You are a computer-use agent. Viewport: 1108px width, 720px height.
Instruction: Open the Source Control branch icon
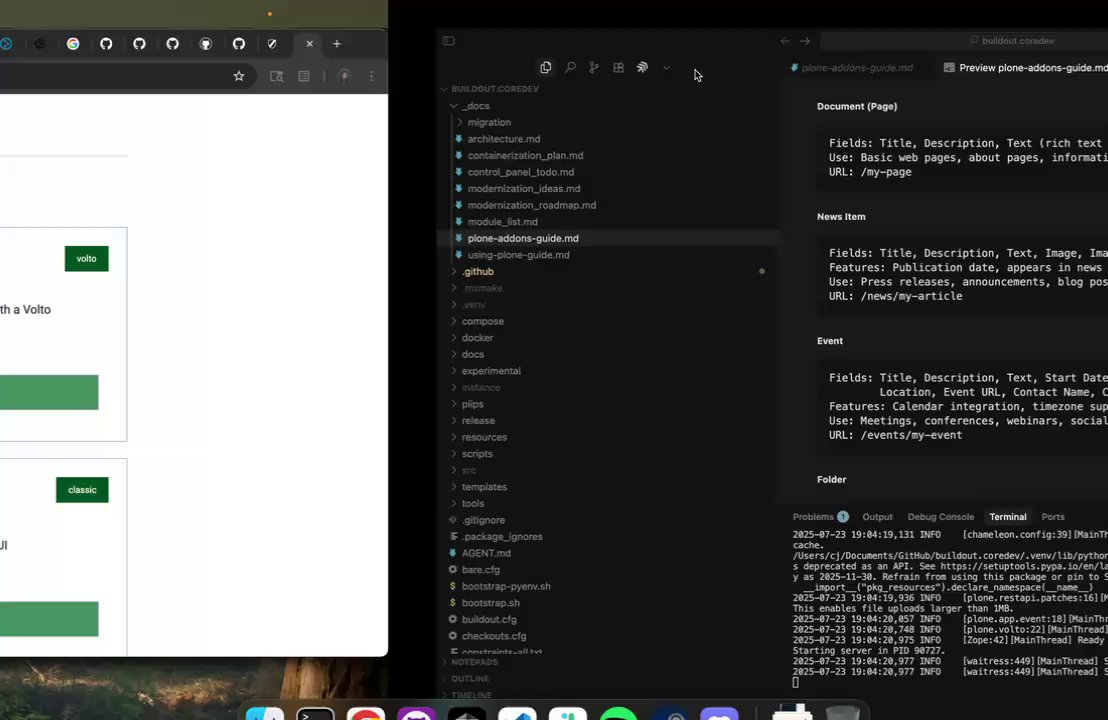point(594,67)
